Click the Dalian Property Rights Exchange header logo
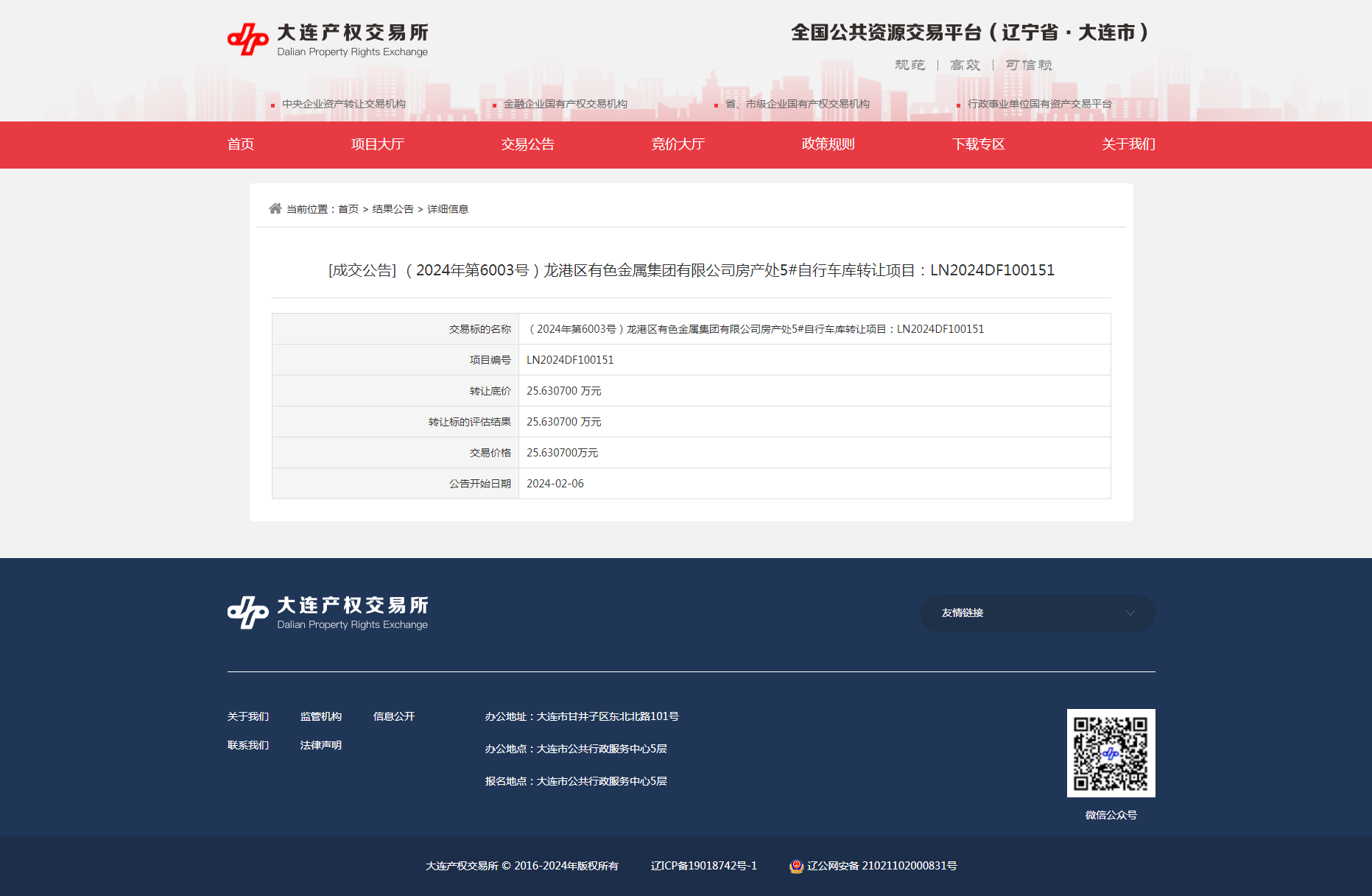The width and height of the screenshot is (1372, 896). click(328, 40)
